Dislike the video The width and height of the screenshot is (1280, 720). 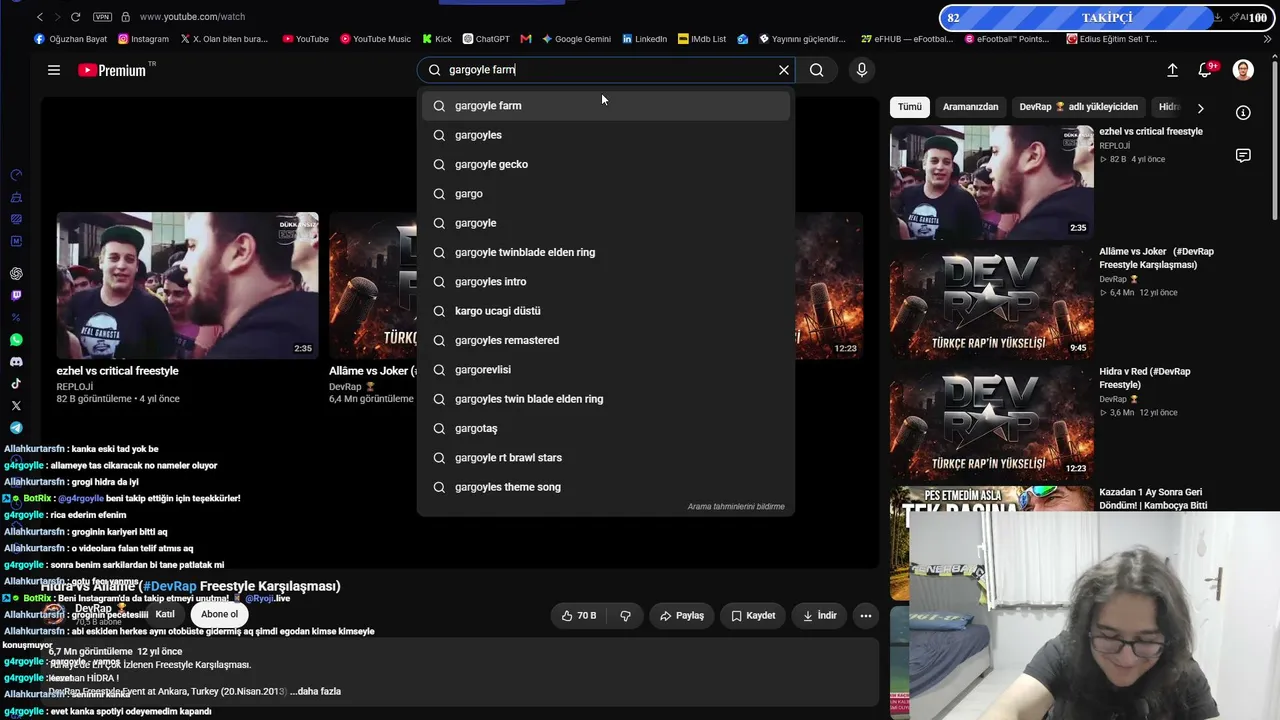pyautogui.click(x=626, y=616)
